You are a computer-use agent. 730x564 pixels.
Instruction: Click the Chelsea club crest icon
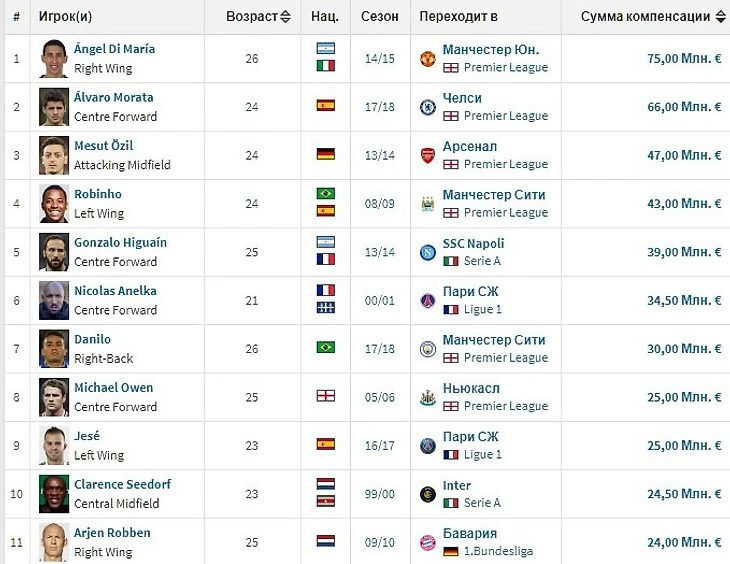click(427, 107)
